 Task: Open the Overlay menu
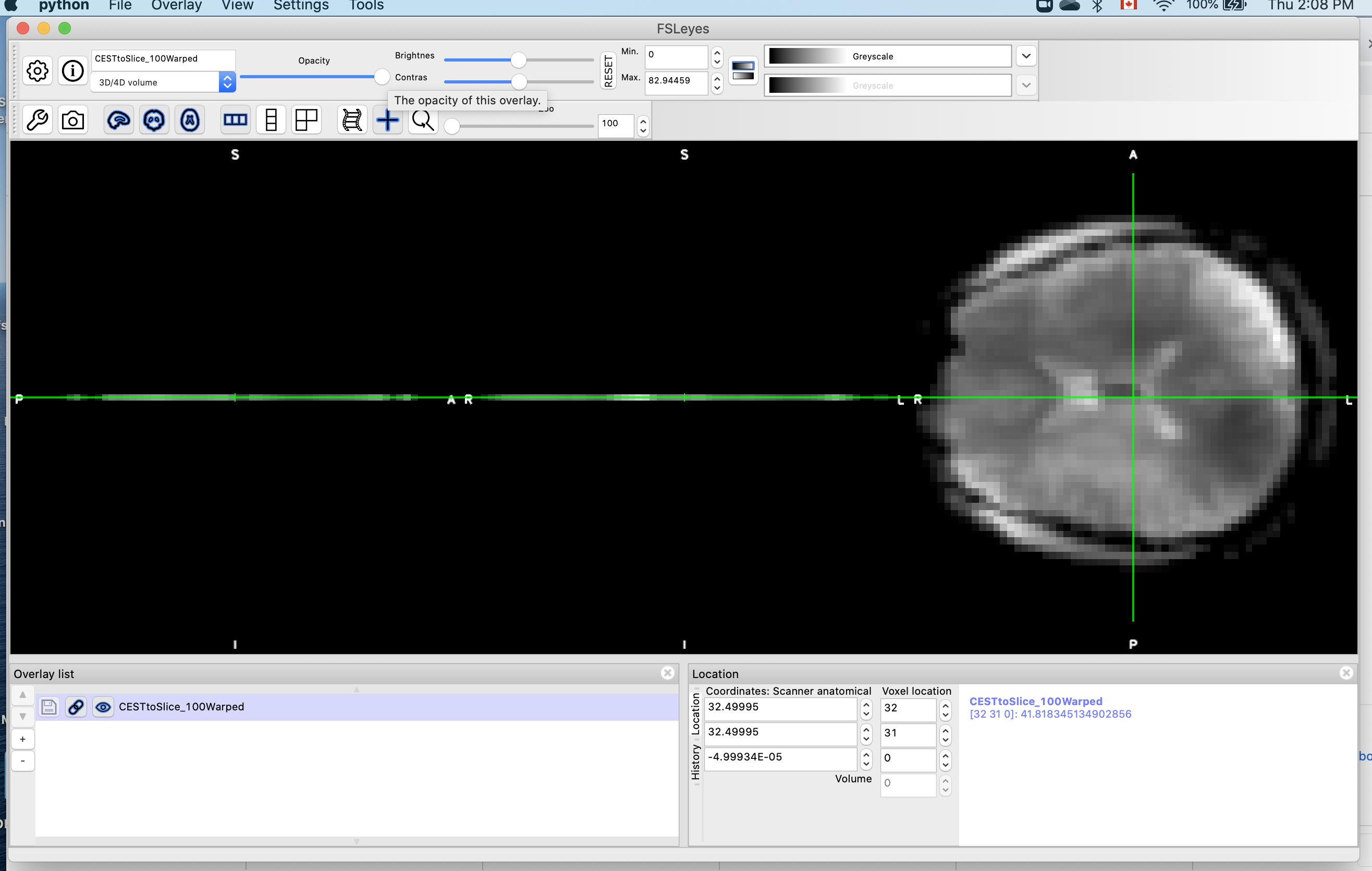pos(176,6)
